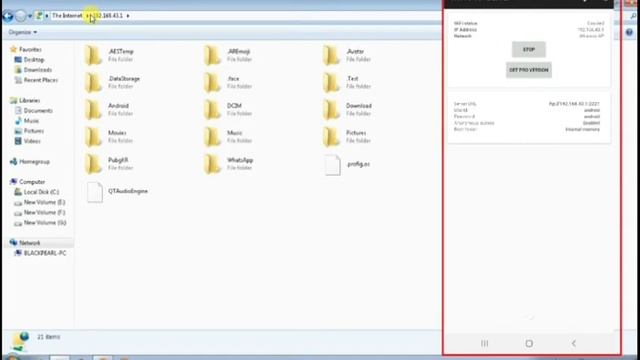Select the .profig.os file
The width and height of the screenshot is (640, 360).
pos(347,164)
